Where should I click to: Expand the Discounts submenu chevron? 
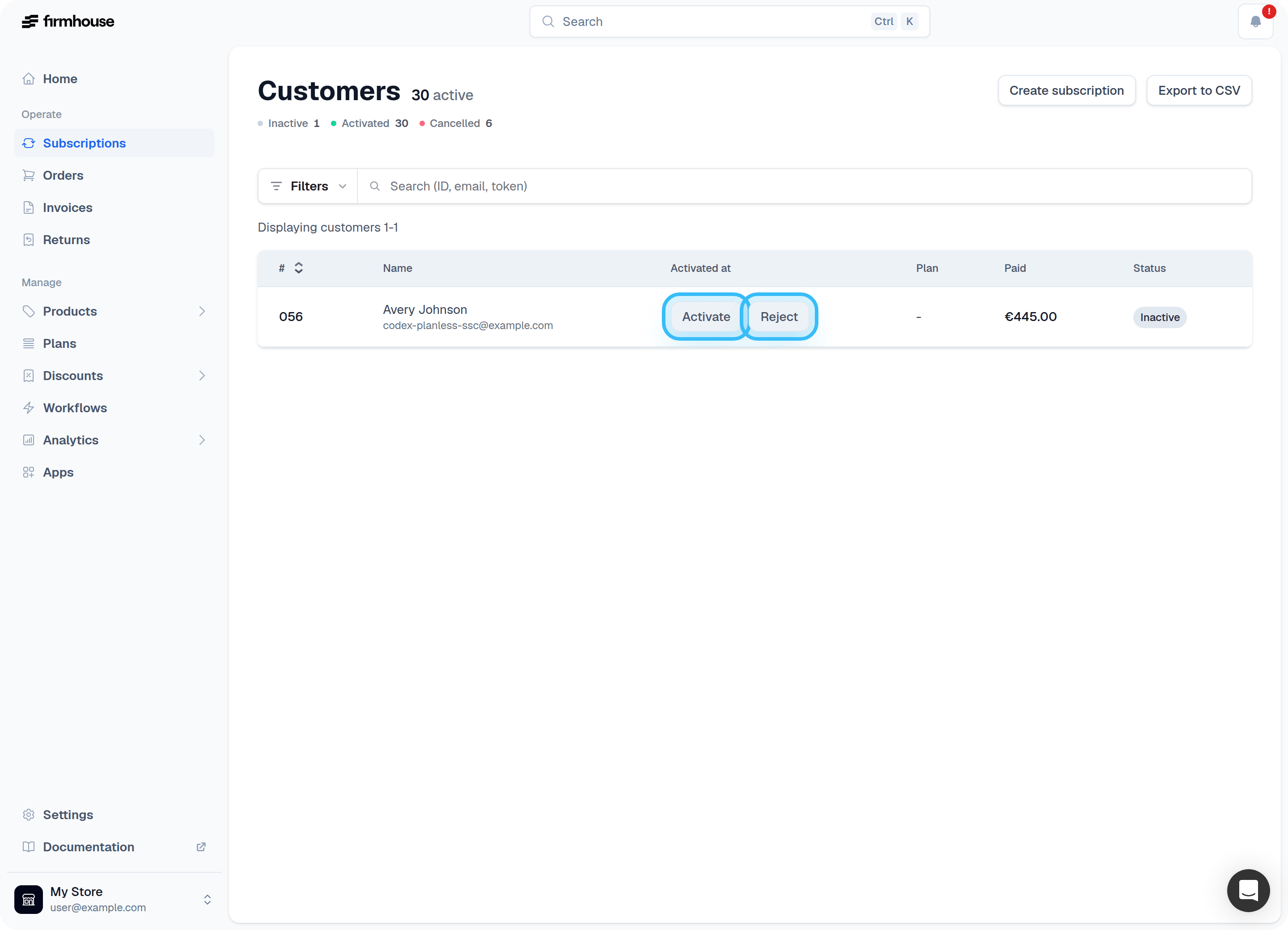tap(202, 376)
